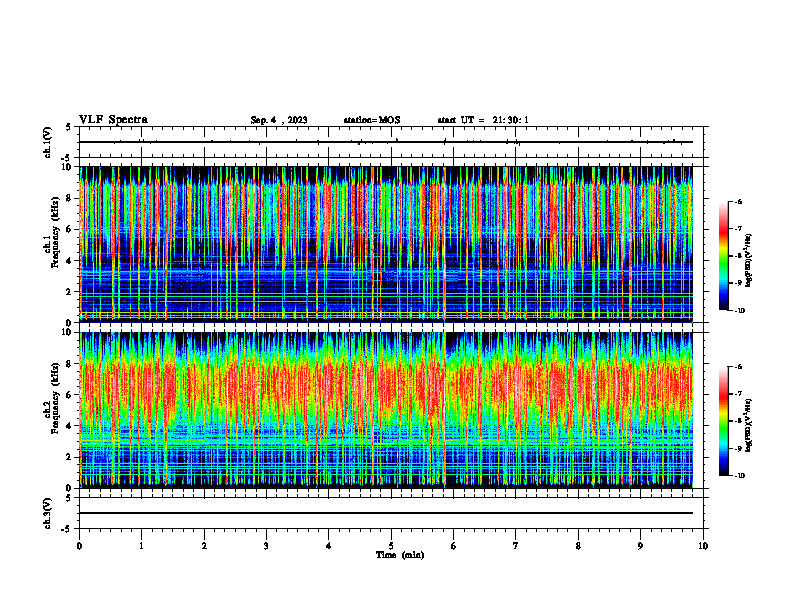Viewport: 792px width, 612px height.
Task: Click the 'VLF Spectra' title text
Action: [113, 120]
